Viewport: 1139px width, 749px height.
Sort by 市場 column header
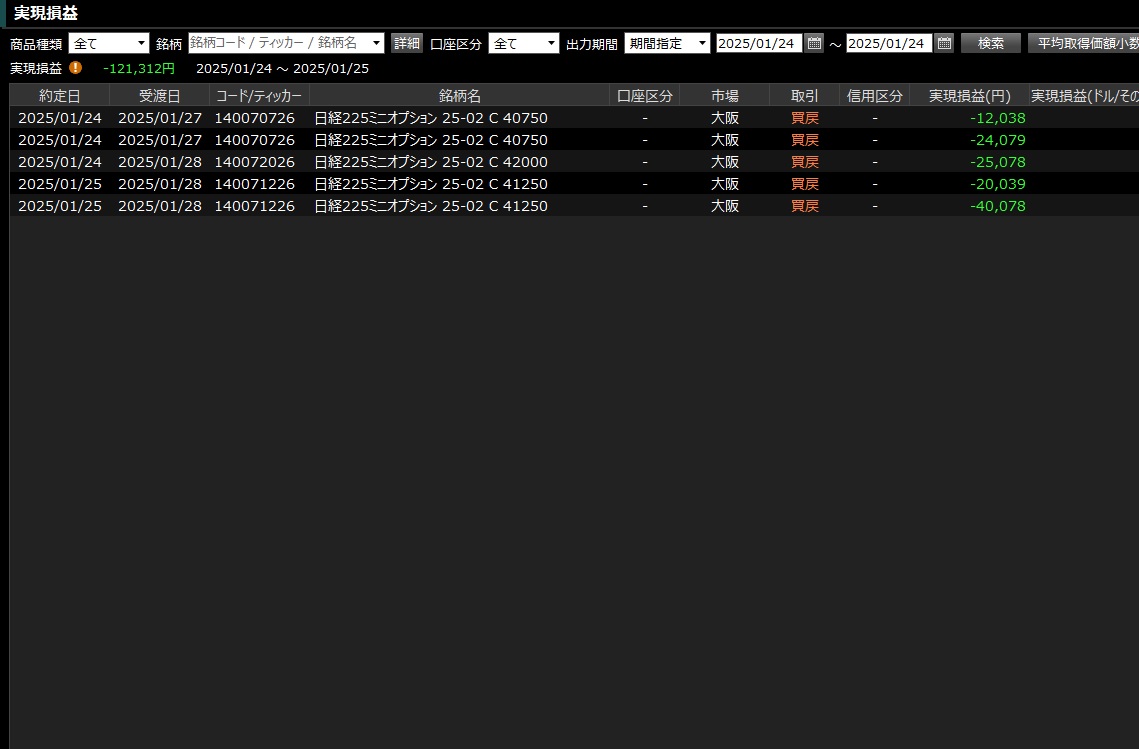point(725,96)
